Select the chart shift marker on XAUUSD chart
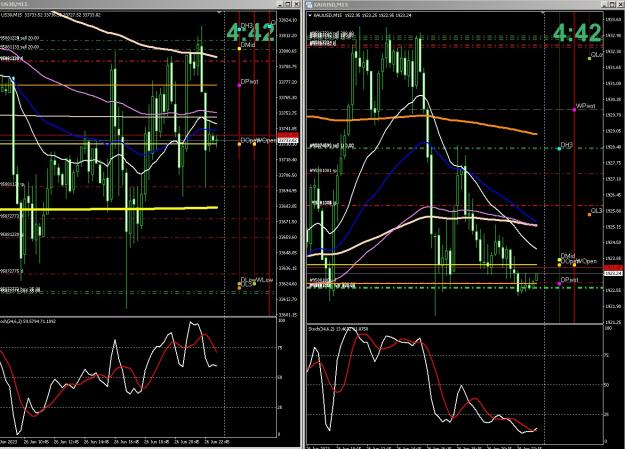This screenshot has height=449, width=625. pyautogui.click(x=543, y=13)
